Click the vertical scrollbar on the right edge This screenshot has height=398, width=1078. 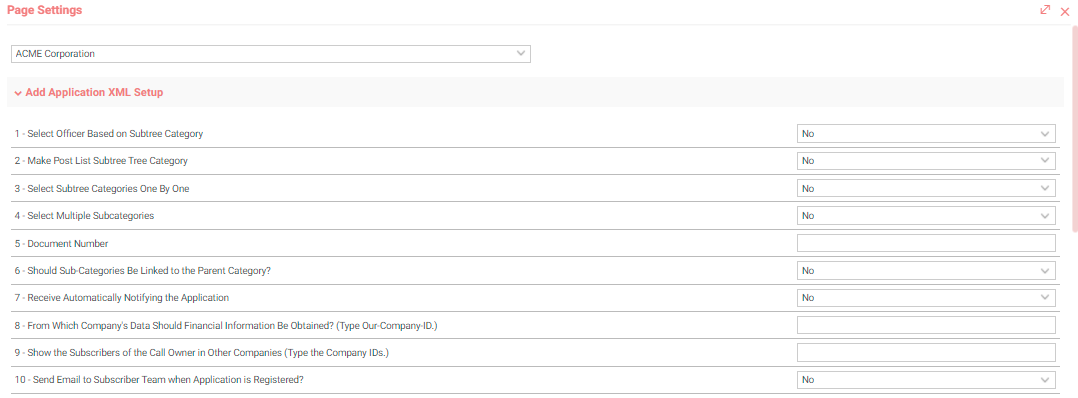1075,129
